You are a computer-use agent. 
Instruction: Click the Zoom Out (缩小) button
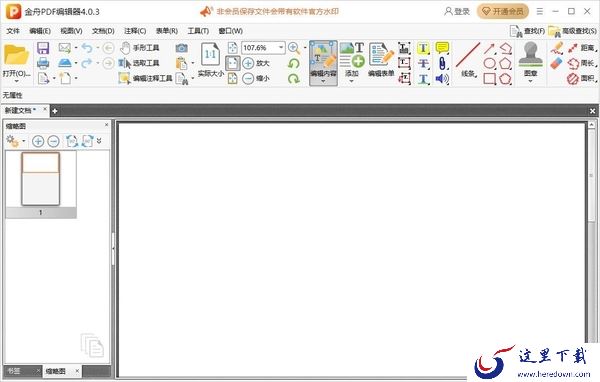[256, 78]
